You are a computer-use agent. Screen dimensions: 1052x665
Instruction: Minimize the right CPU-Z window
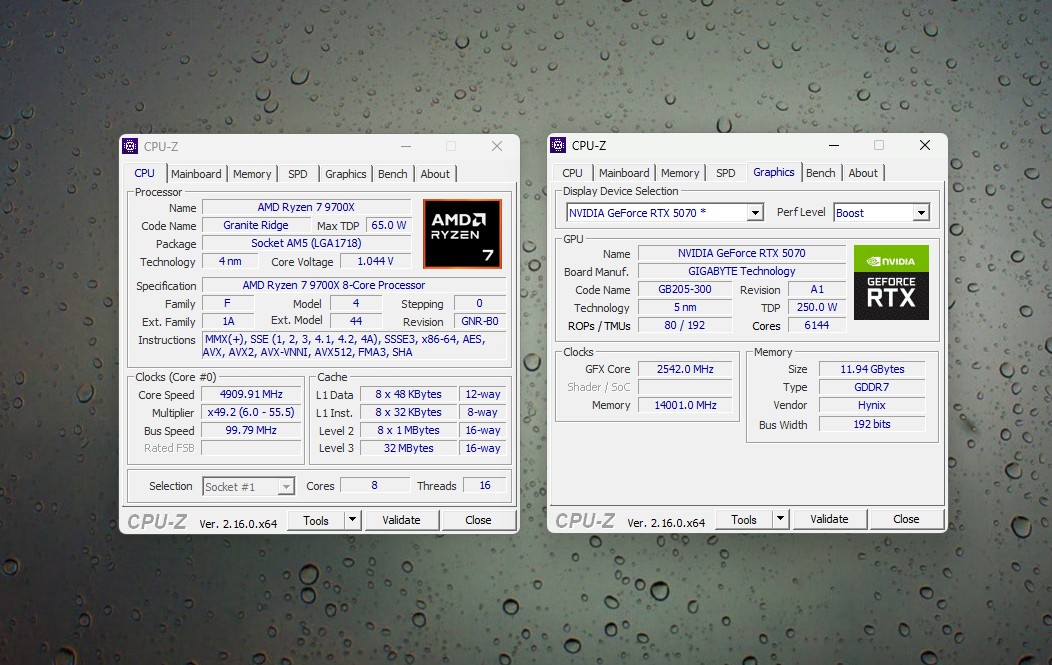(834, 145)
